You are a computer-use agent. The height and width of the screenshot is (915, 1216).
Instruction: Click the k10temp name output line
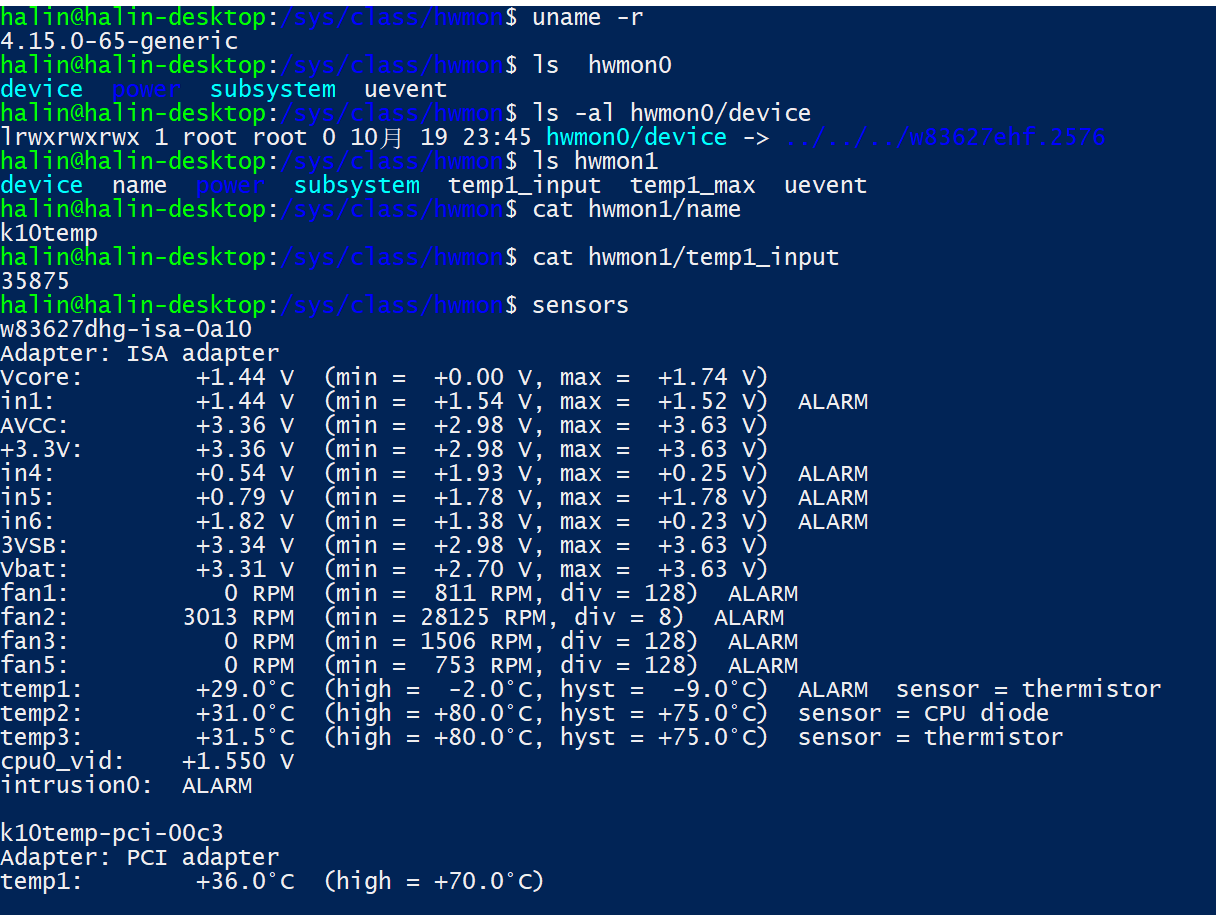pyautogui.click(x=49, y=233)
